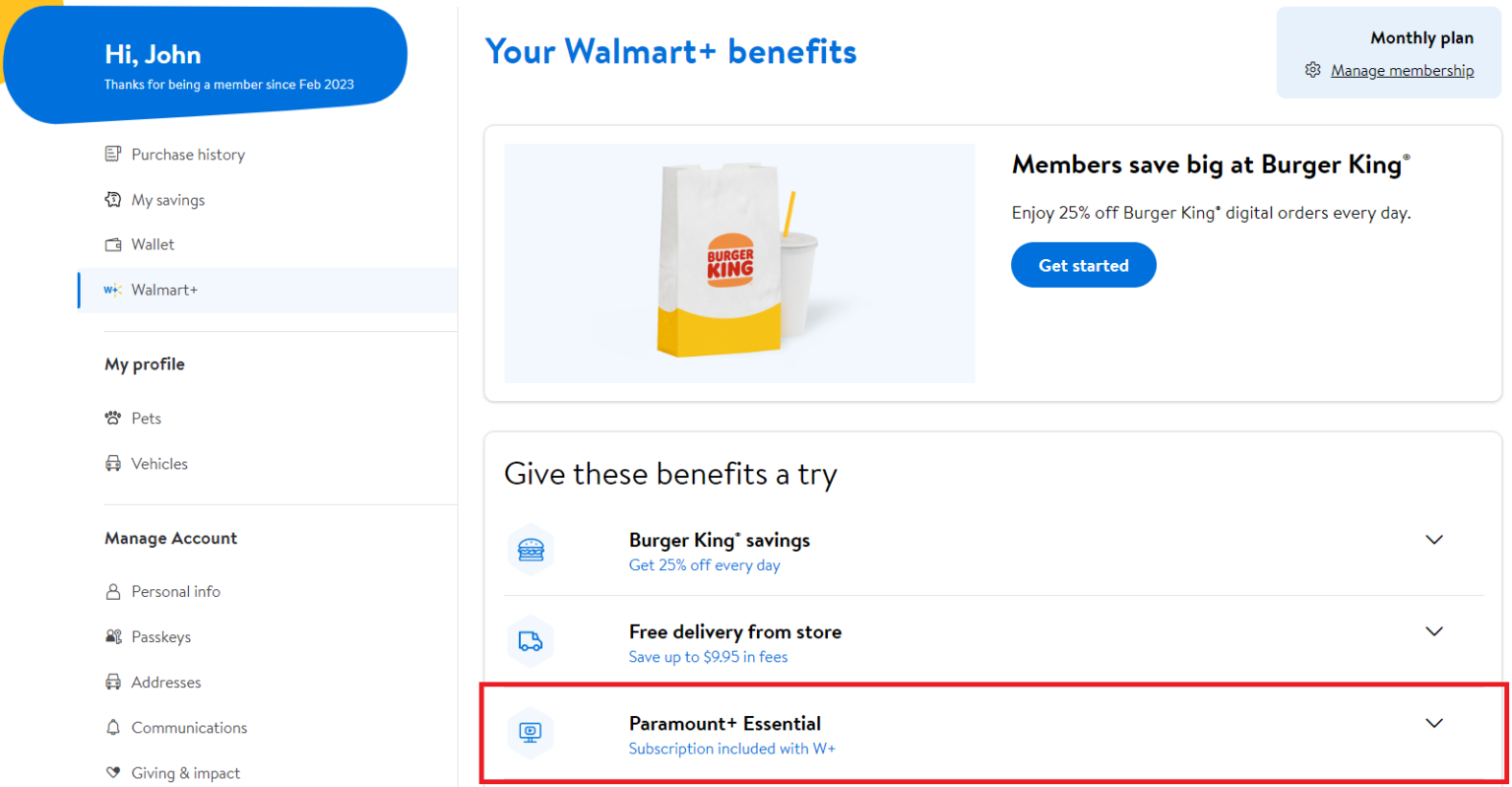Screen dimensions: 1512x787
Task: Open the Purchase history sidebar icon
Action: click(113, 154)
